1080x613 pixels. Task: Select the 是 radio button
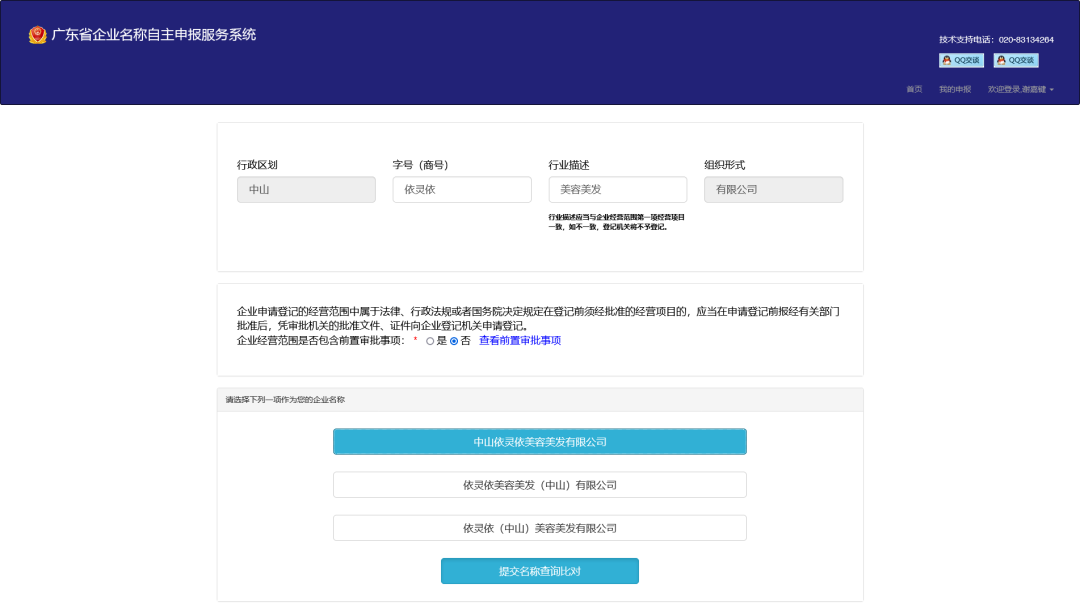point(430,342)
